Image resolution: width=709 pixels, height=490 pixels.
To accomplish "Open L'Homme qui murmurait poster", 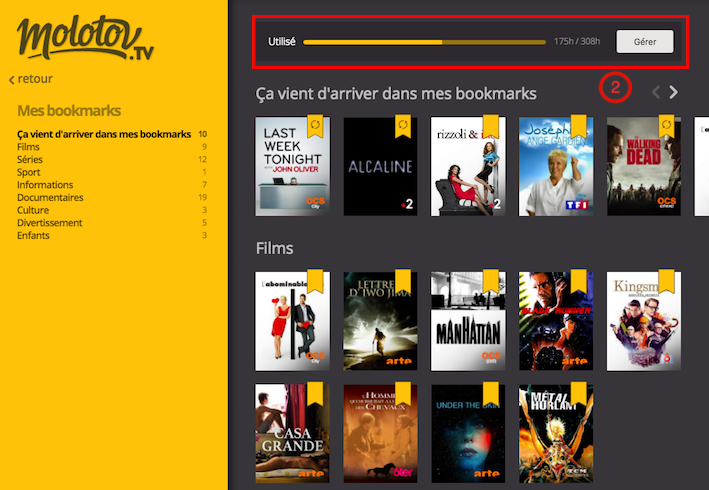I will (x=380, y=433).
